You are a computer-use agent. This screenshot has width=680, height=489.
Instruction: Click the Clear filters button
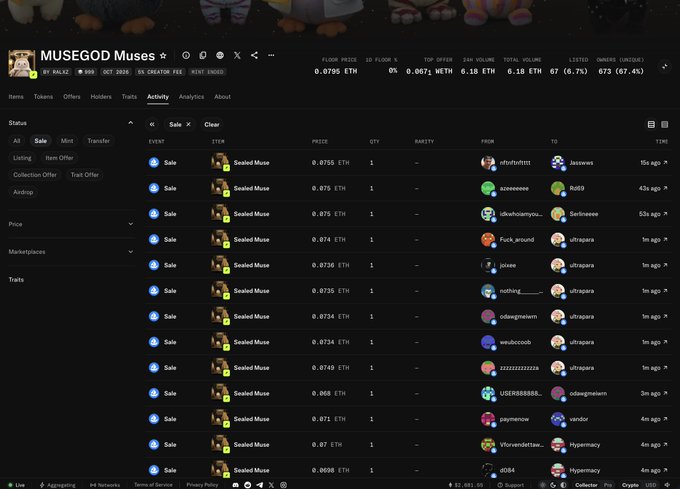(212, 124)
